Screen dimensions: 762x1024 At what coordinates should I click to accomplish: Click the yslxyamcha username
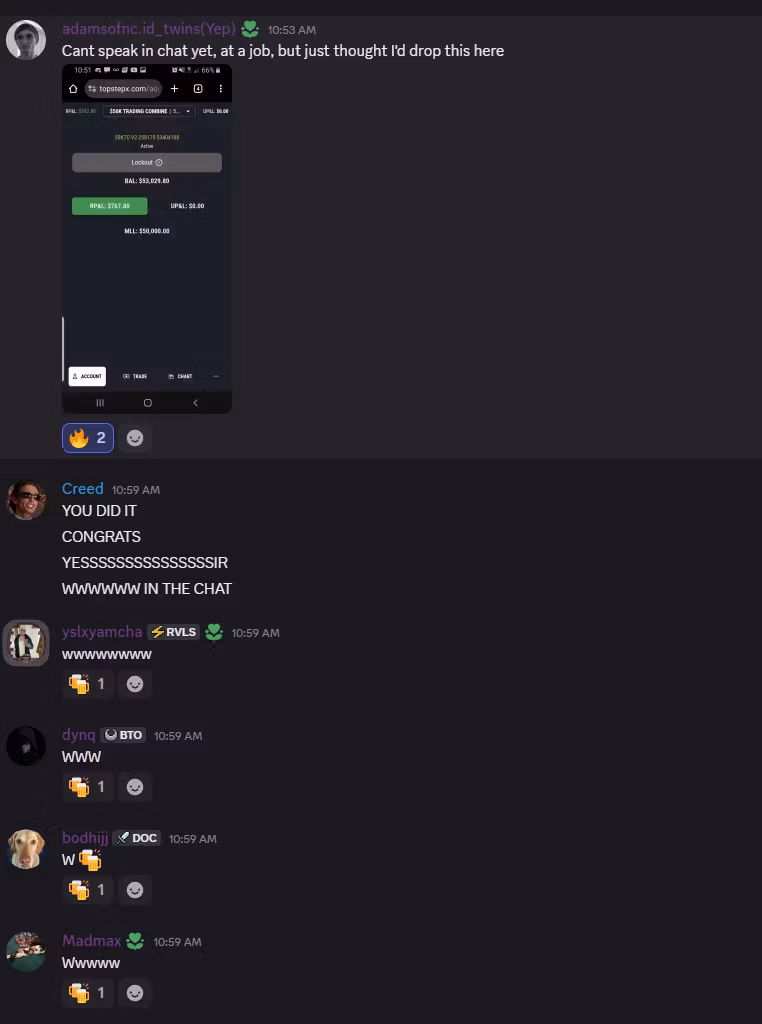point(102,632)
